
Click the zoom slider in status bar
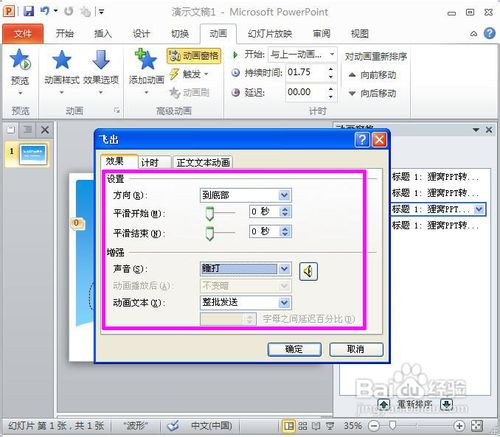393,425
